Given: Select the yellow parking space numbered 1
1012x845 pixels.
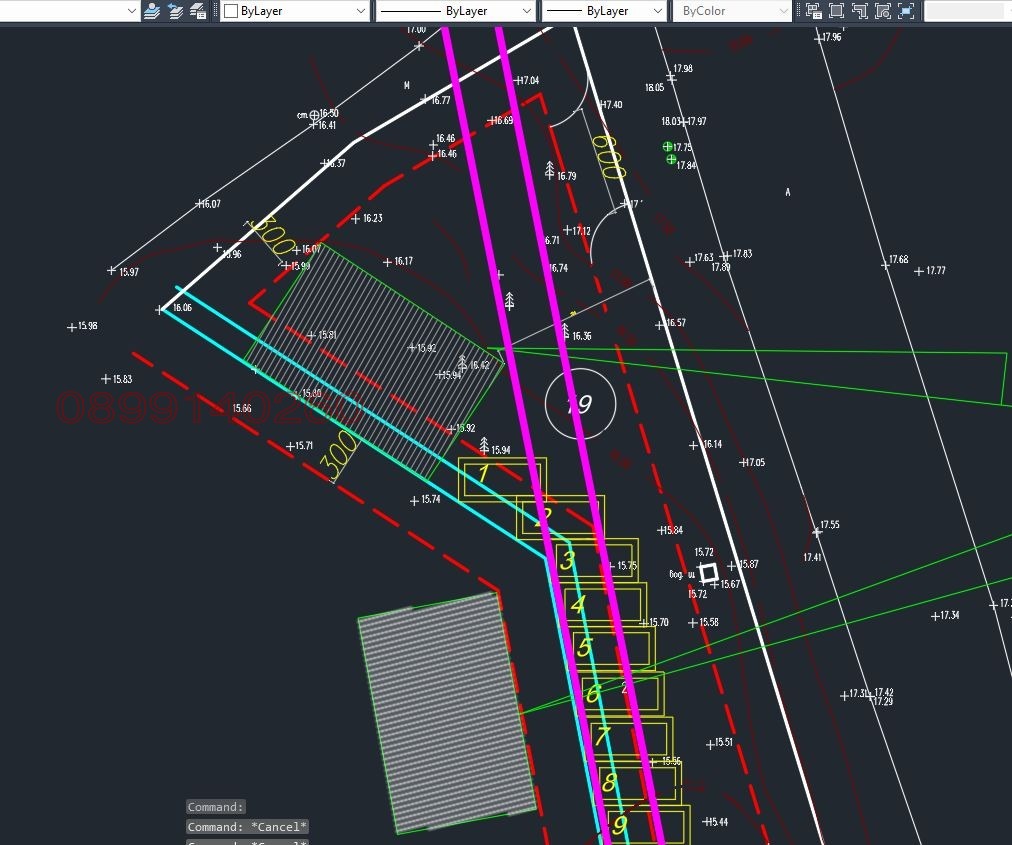Looking at the screenshot, I should (502, 478).
